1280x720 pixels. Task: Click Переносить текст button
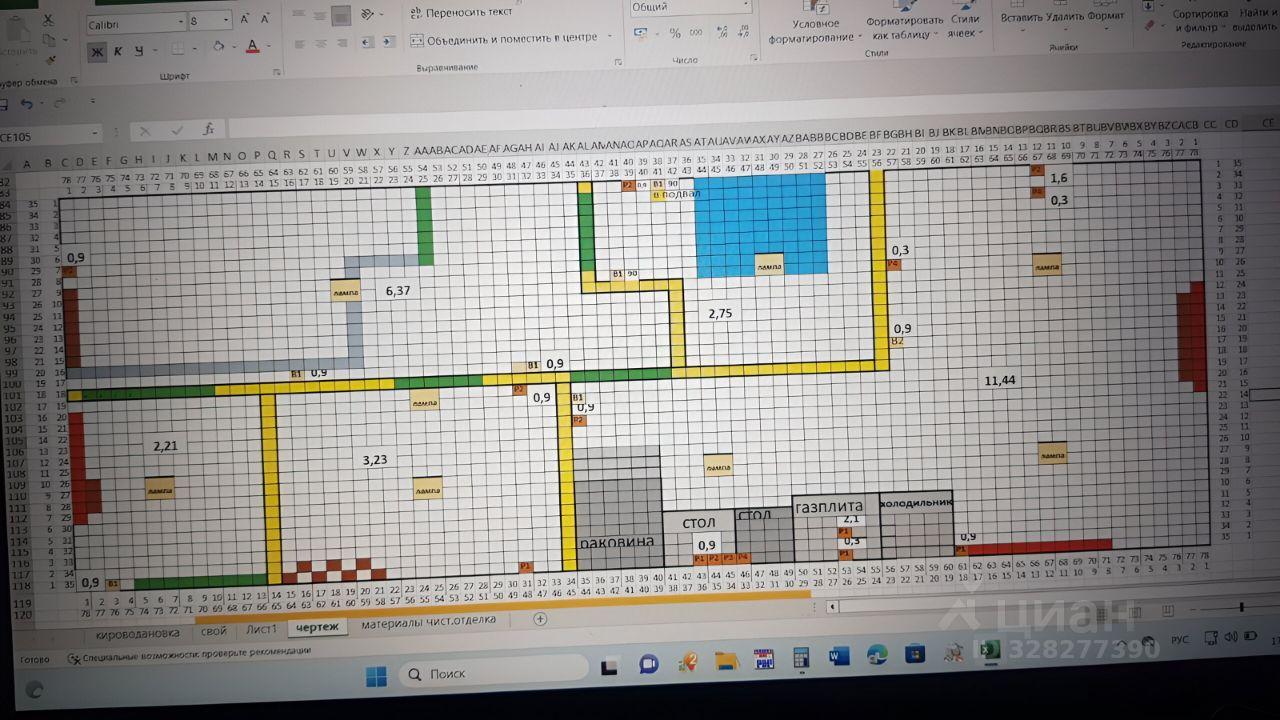461,12
